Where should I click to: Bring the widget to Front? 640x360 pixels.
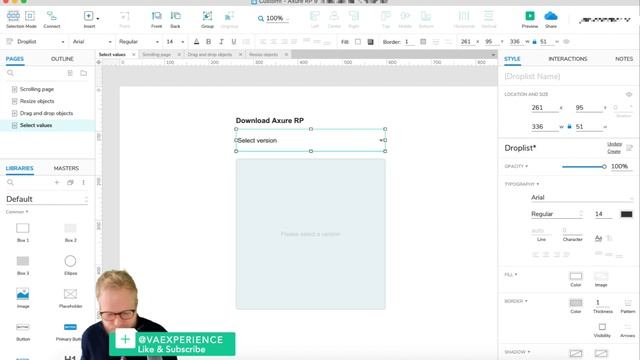156,19
